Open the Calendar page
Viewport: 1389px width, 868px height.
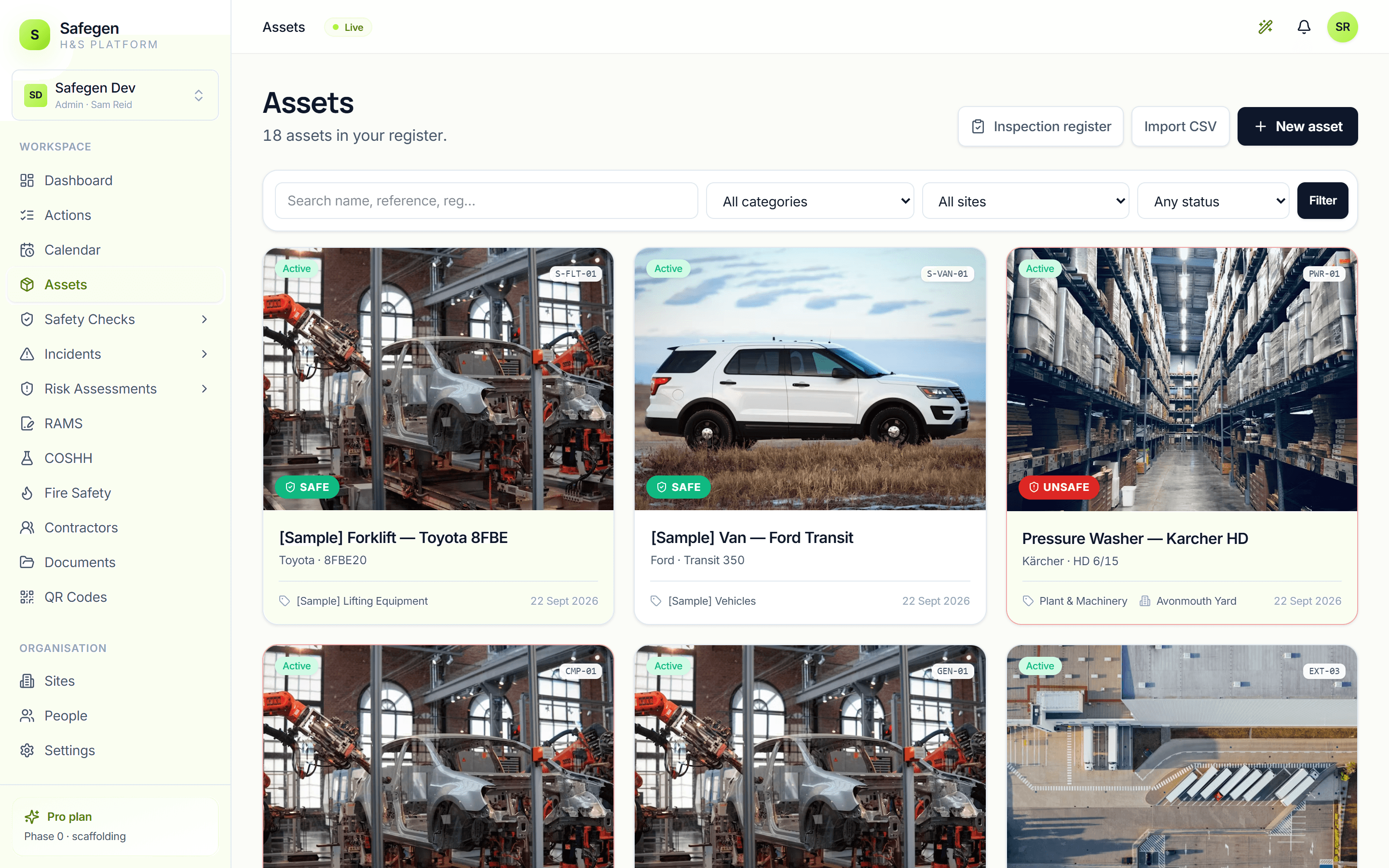pyautogui.click(x=115, y=250)
